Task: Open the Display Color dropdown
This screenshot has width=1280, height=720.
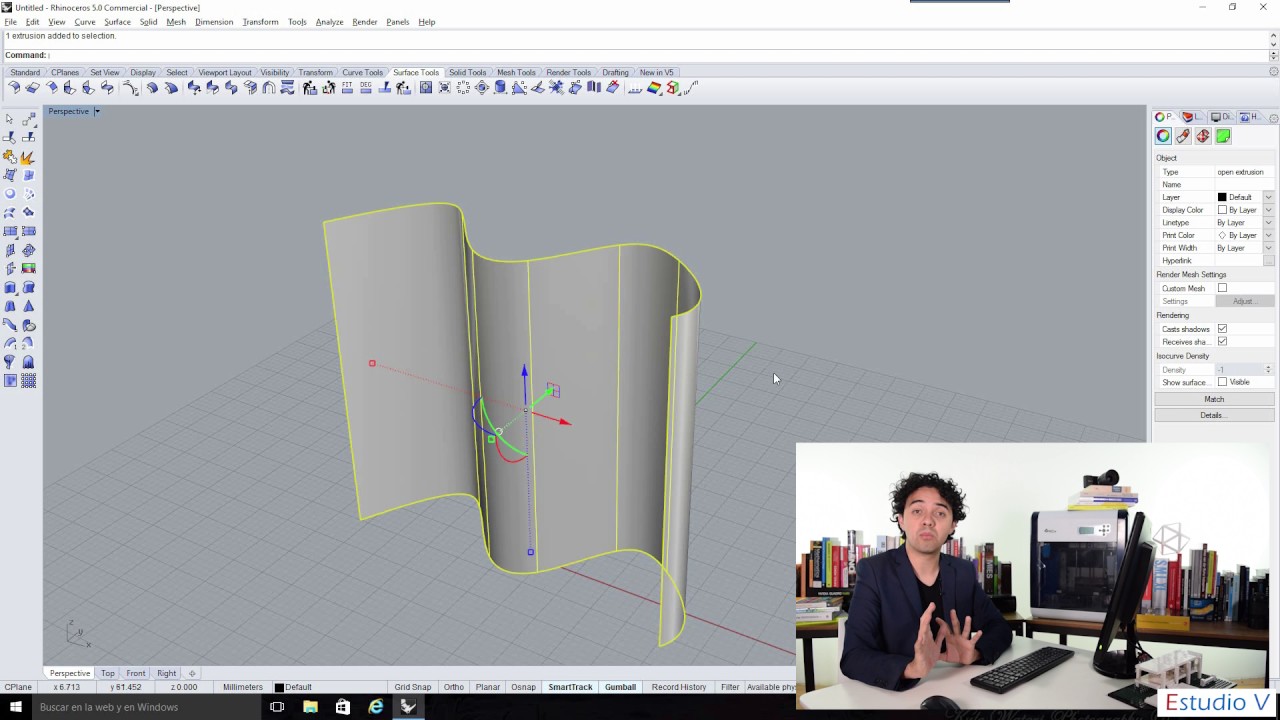Action: click(1268, 210)
